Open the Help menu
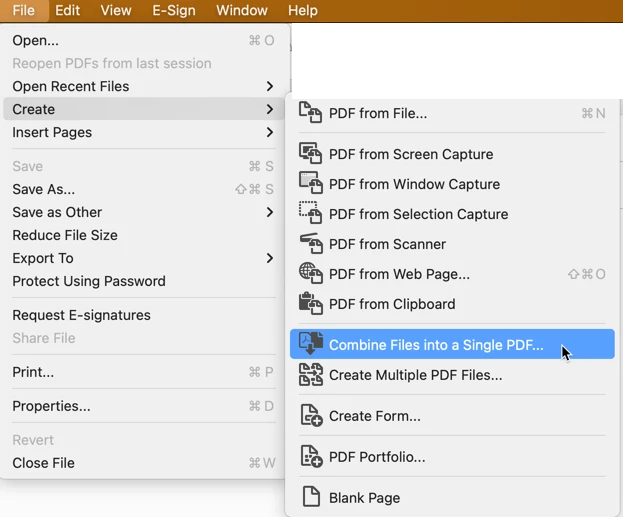 303,10
